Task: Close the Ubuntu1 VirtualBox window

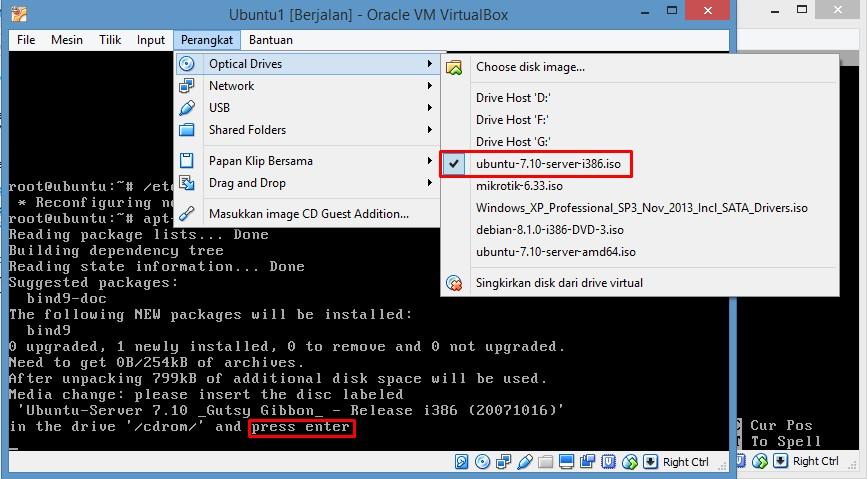Action: 708,10
